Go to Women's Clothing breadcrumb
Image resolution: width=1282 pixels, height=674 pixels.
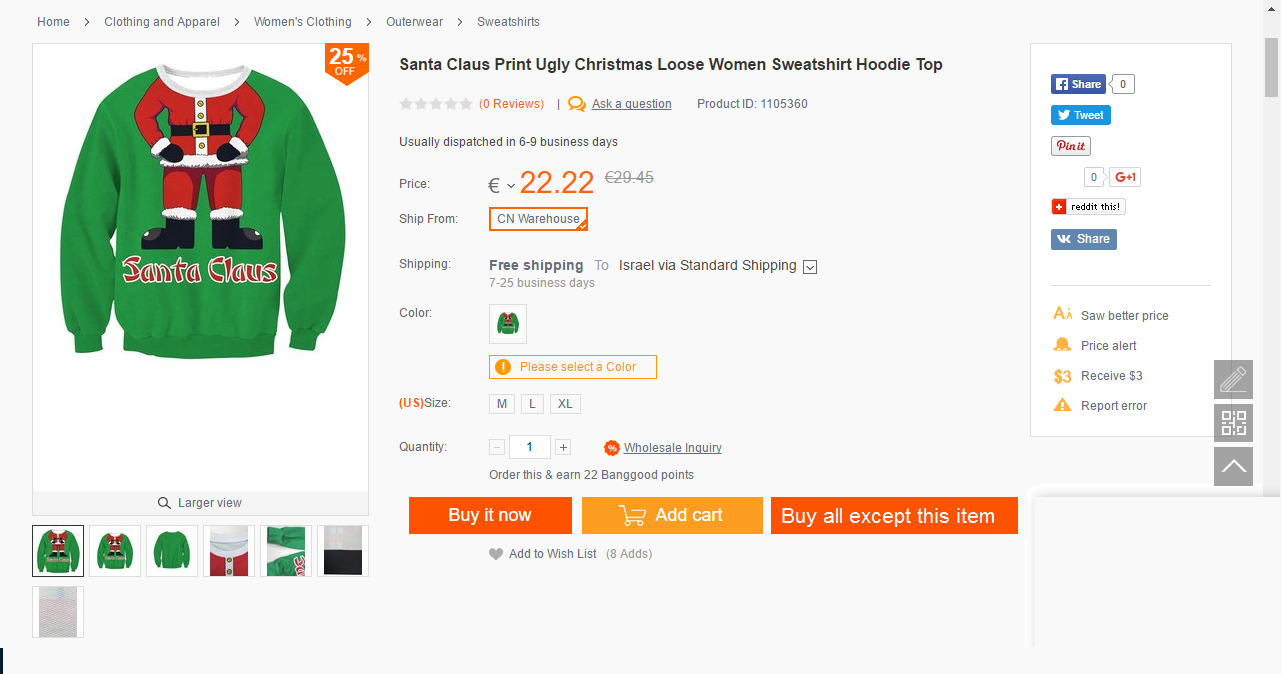point(302,22)
